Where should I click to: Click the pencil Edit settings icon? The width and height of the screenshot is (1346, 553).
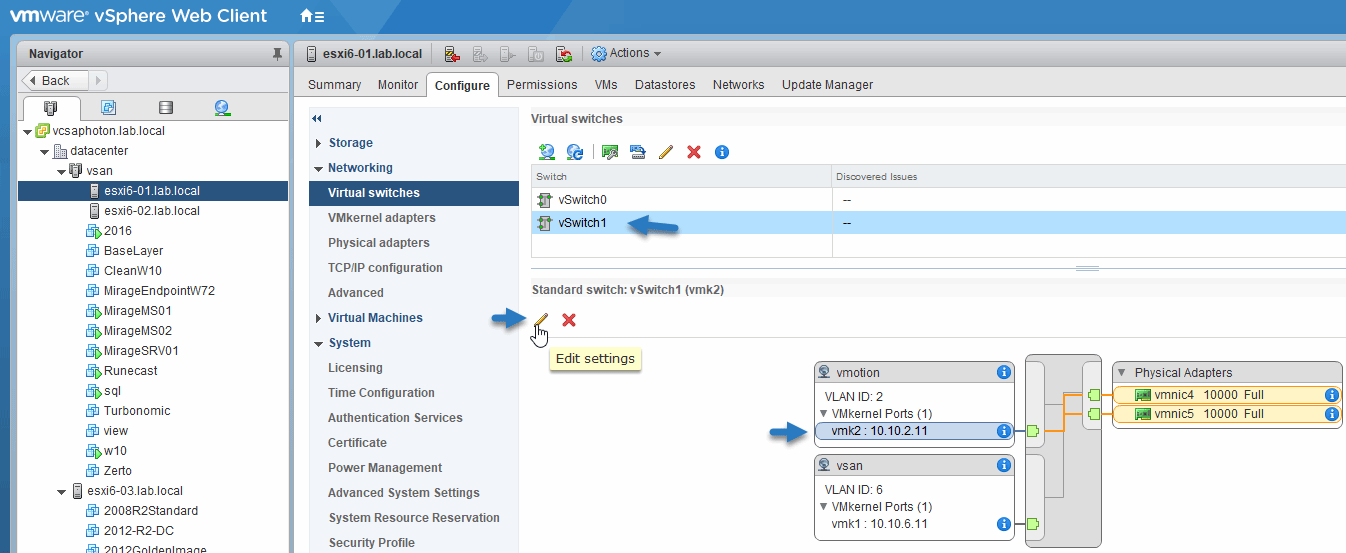point(541,320)
